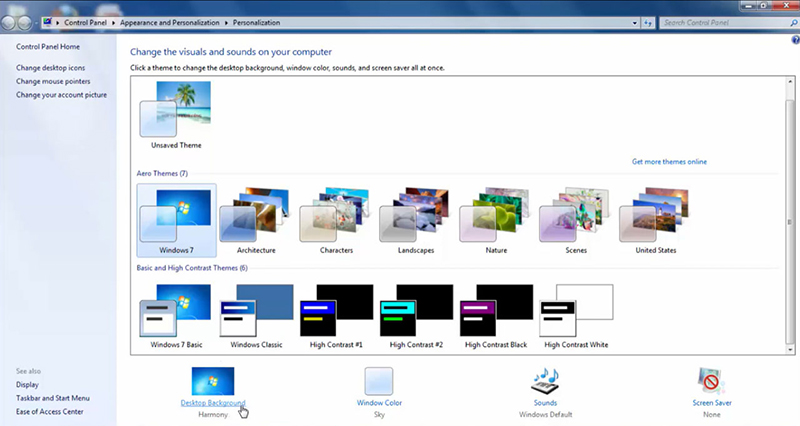
Task: Open the Screen Saver icon
Action: (711, 381)
